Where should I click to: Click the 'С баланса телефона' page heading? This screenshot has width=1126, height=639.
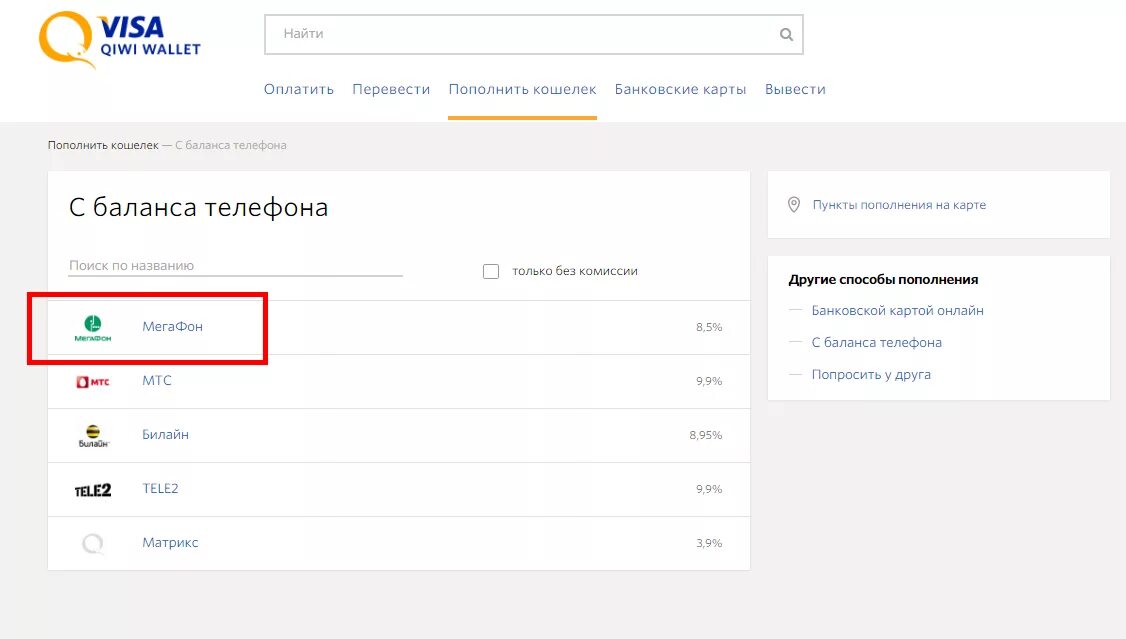(198, 207)
